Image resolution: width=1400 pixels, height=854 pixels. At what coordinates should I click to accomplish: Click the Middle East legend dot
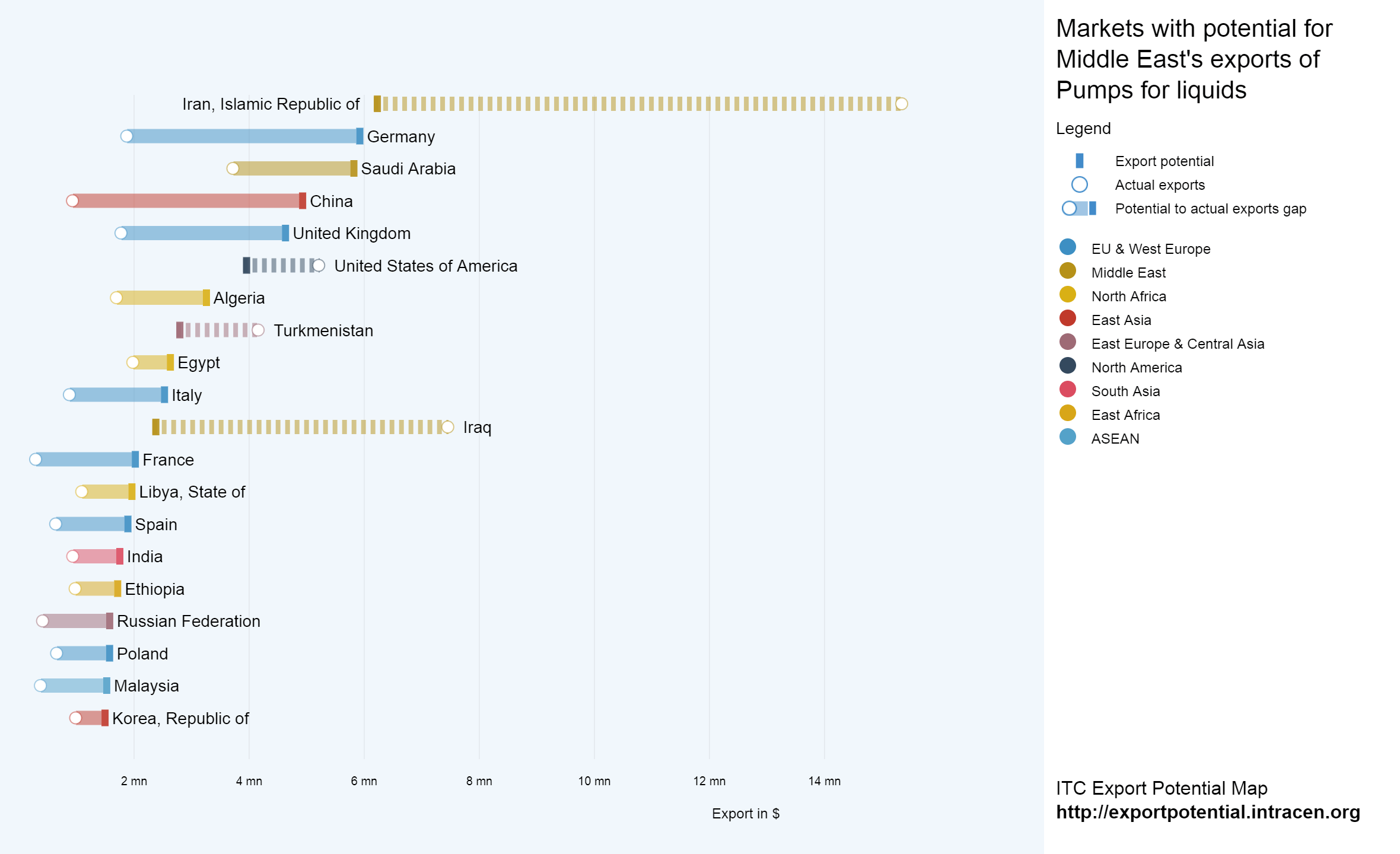1067,271
